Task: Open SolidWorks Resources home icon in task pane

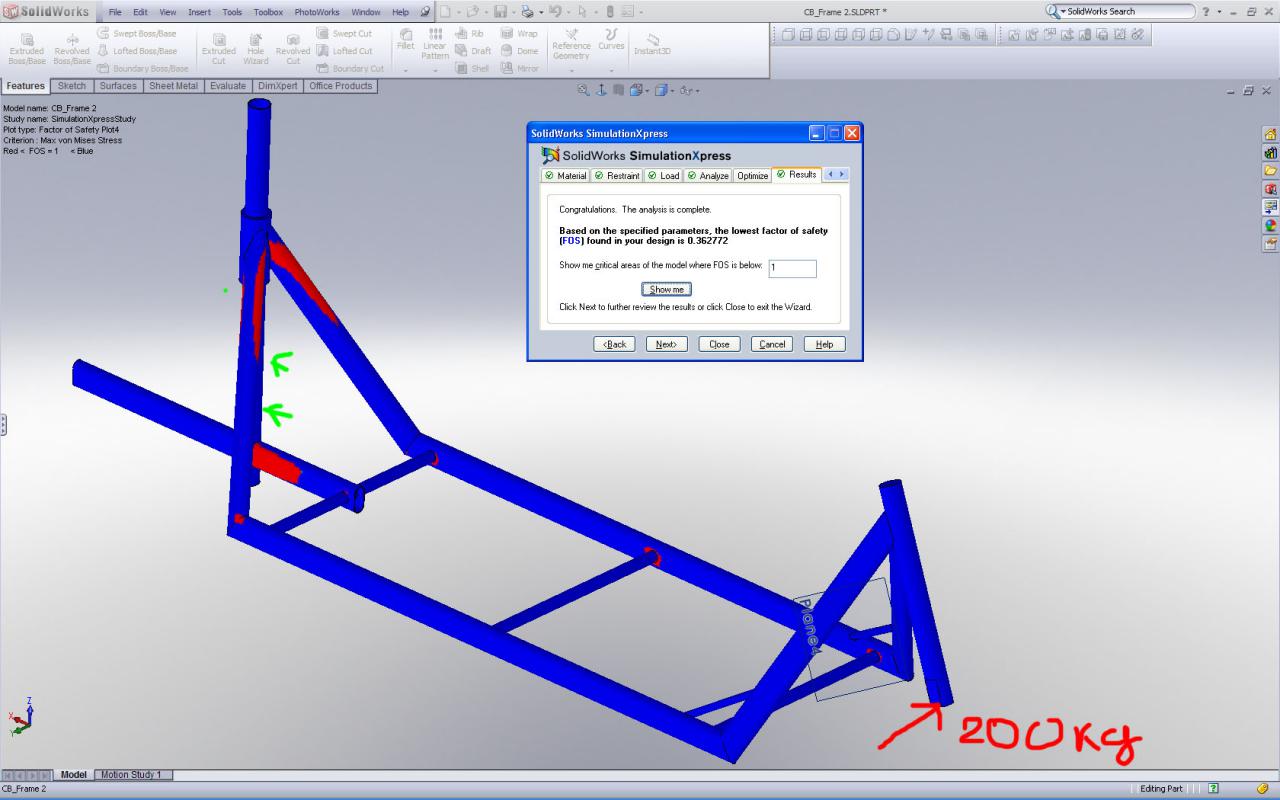Action: pos(1270,134)
